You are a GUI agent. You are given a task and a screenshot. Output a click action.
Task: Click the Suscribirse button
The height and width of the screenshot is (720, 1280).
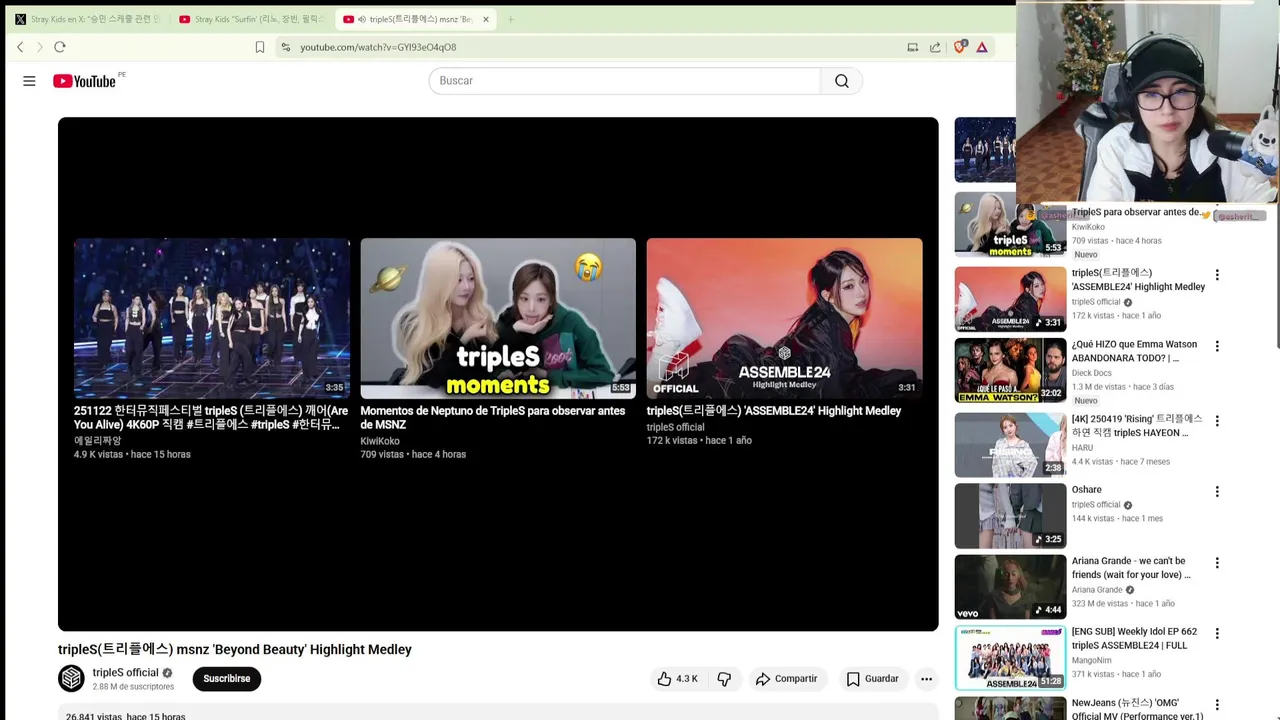pyautogui.click(x=227, y=678)
